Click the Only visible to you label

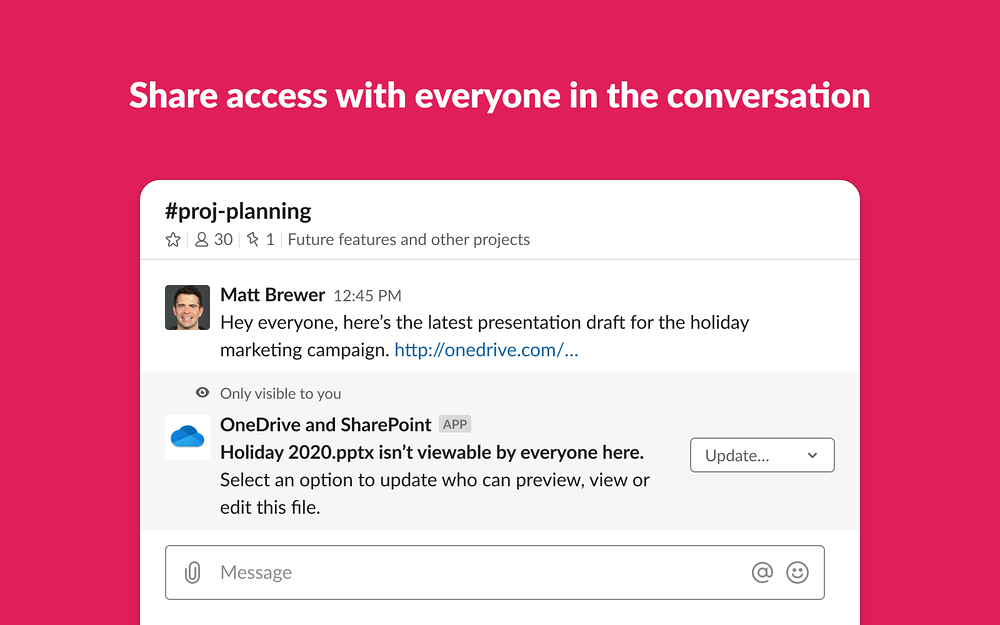(x=280, y=393)
